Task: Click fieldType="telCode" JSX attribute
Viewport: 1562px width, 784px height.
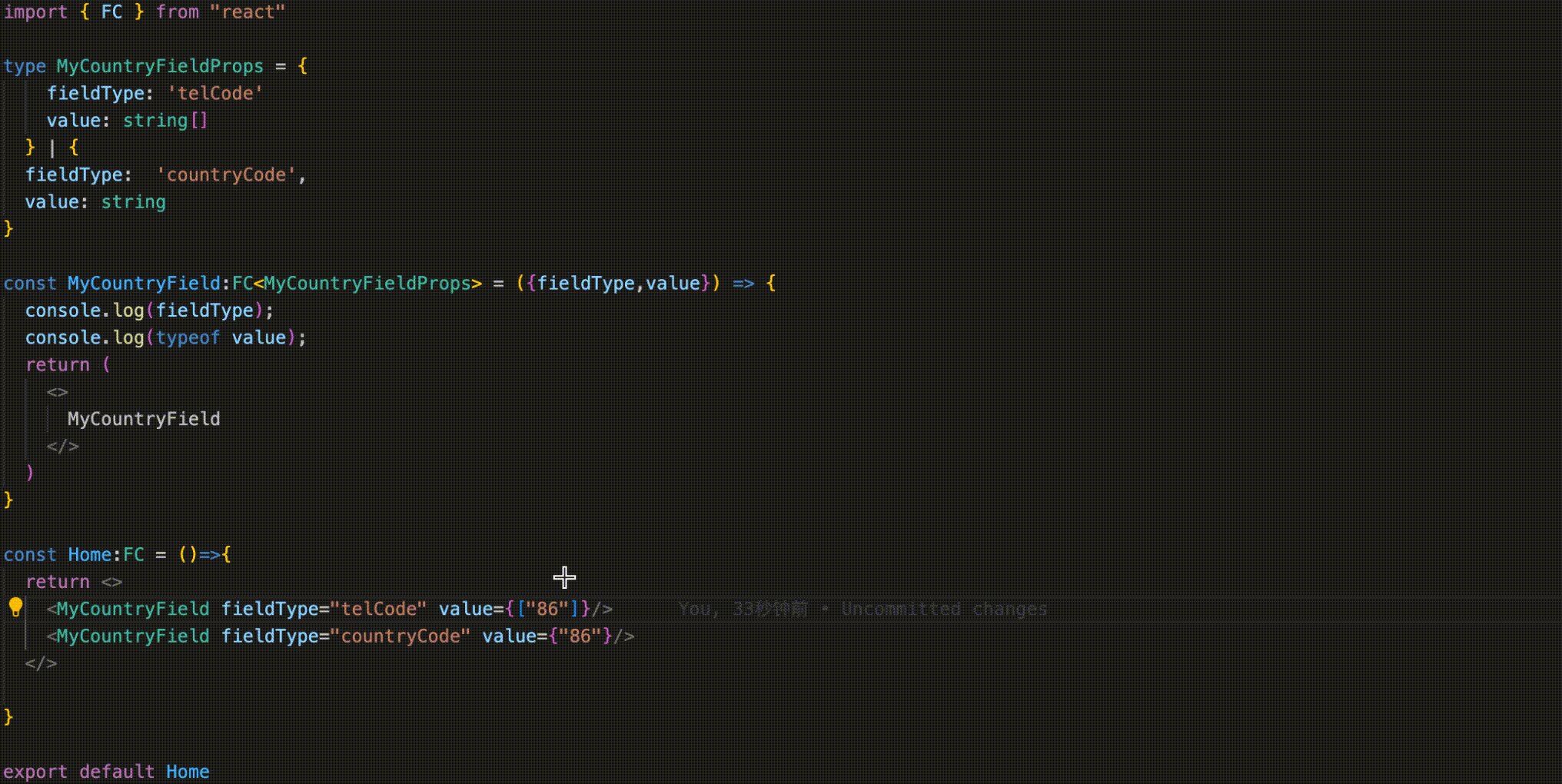Action: tap(324, 609)
